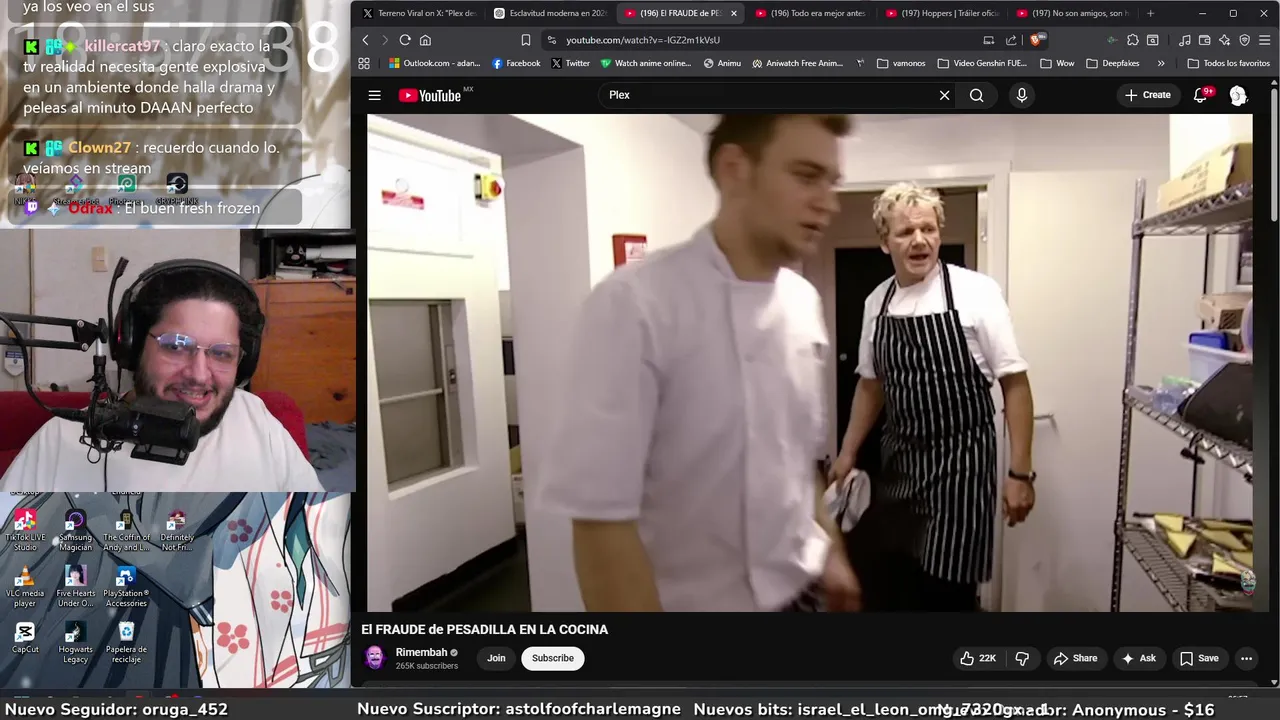Open picture-in-picture icon in address bar
The width and height of the screenshot is (1280, 720).
click(x=988, y=40)
